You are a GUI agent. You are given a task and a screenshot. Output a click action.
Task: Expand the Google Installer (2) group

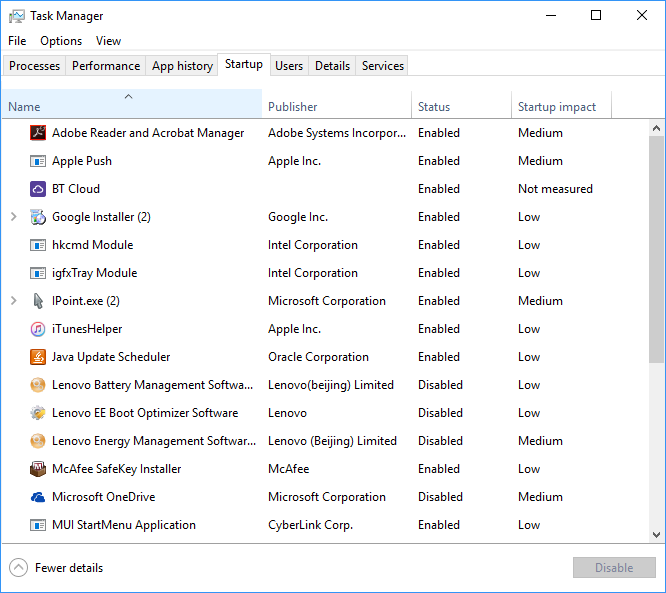[14, 217]
